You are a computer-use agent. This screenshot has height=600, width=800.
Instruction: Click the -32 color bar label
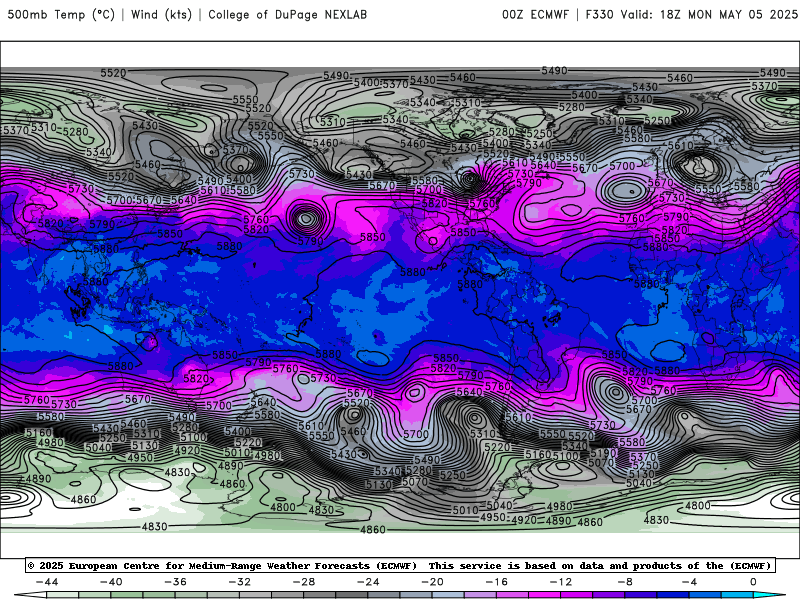239,582
